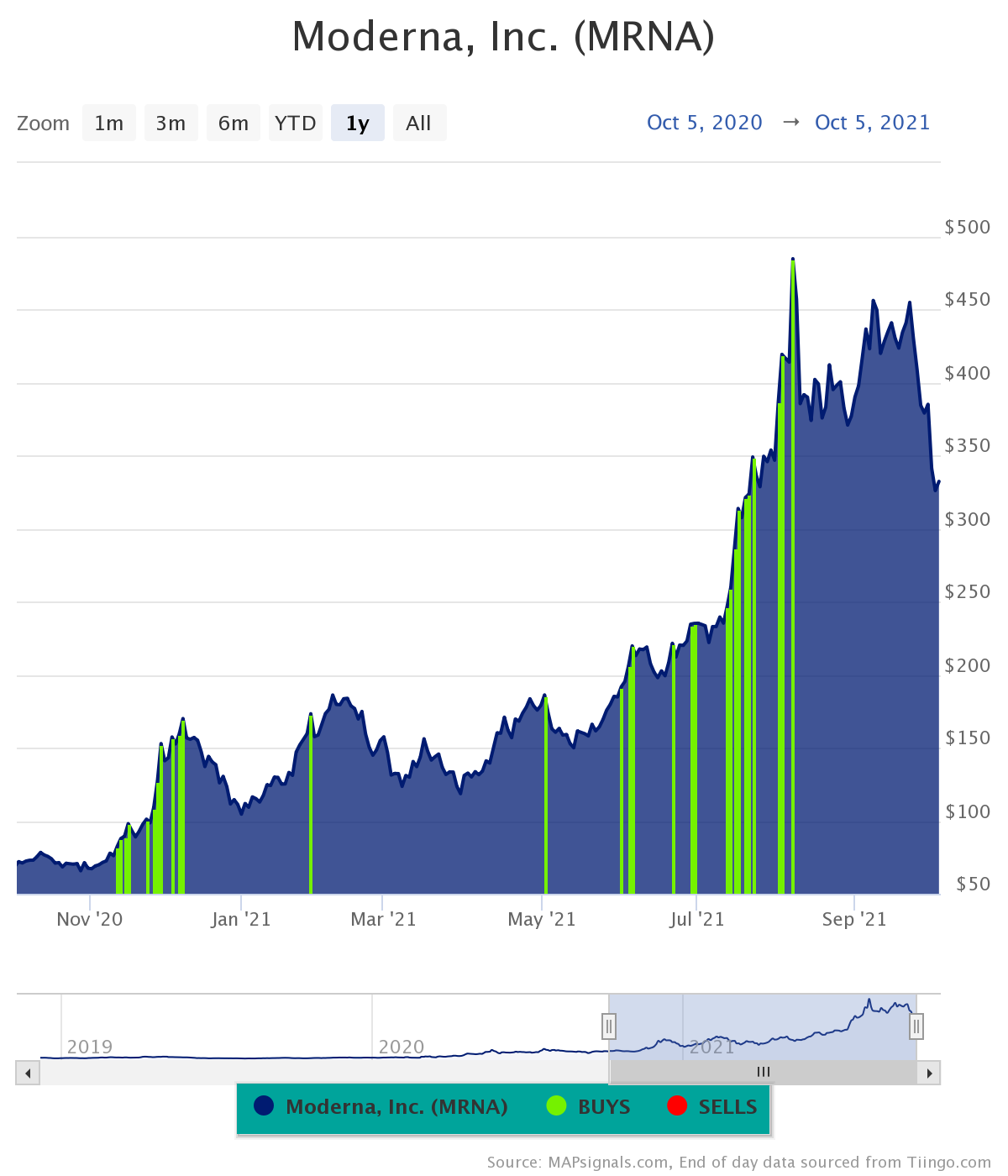Click the navigator scrollbar thumb
Image resolution: width=1008 pixels, height=1176 pixels.
764,1072
